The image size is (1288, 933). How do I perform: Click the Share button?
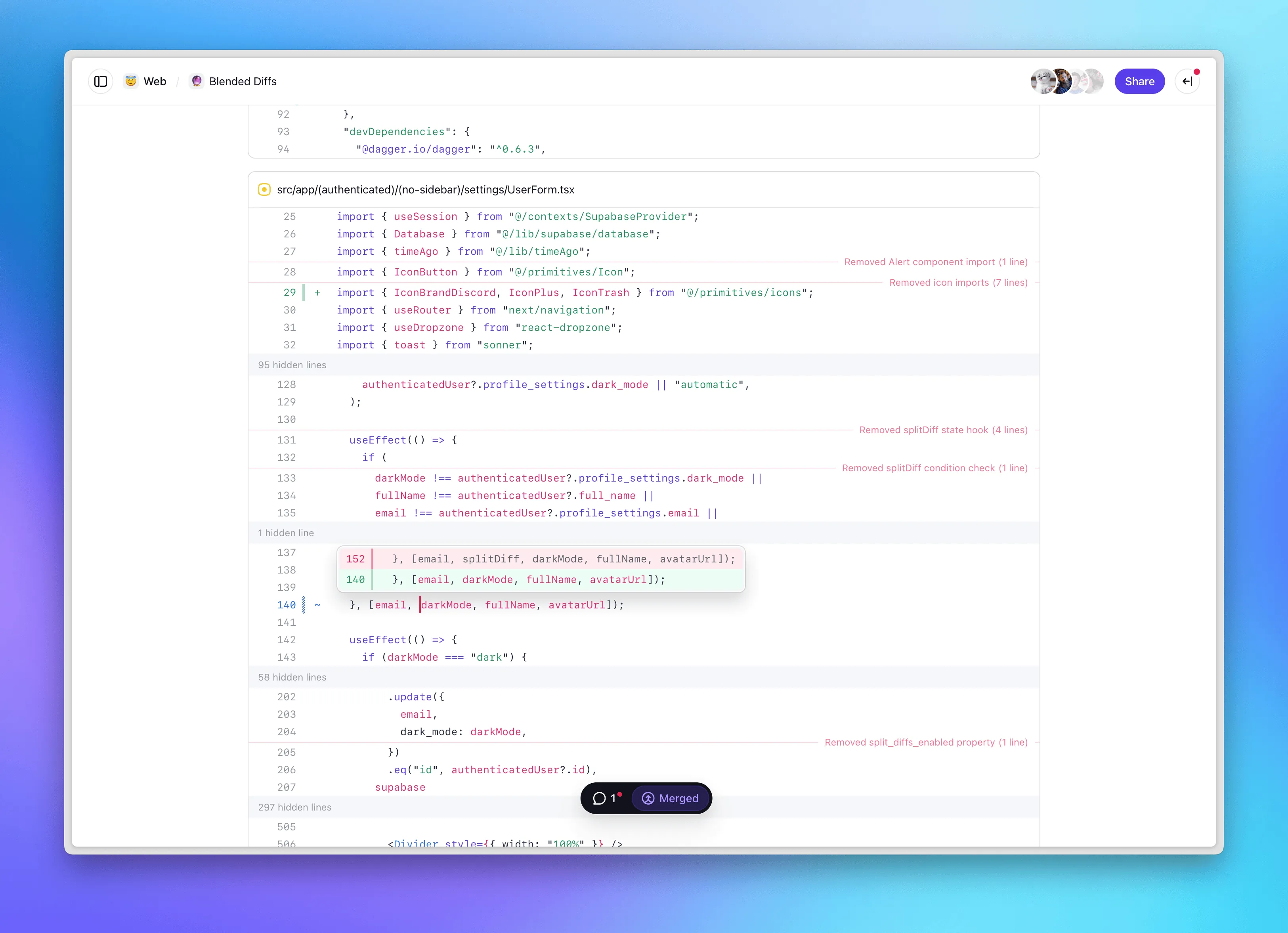(1139, 81)
